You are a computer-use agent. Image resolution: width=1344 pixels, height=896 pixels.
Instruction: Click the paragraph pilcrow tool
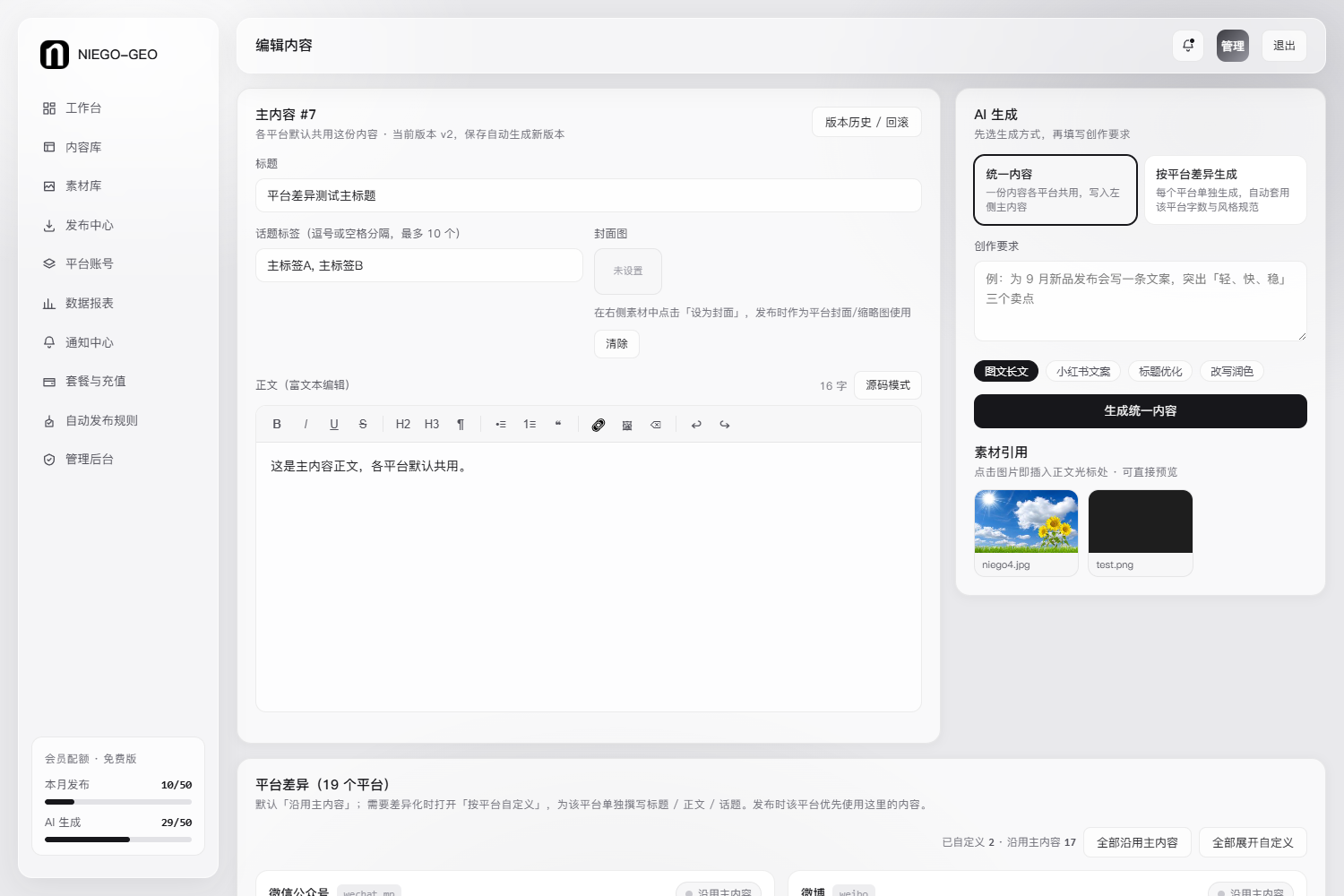(x=461, y=425)
